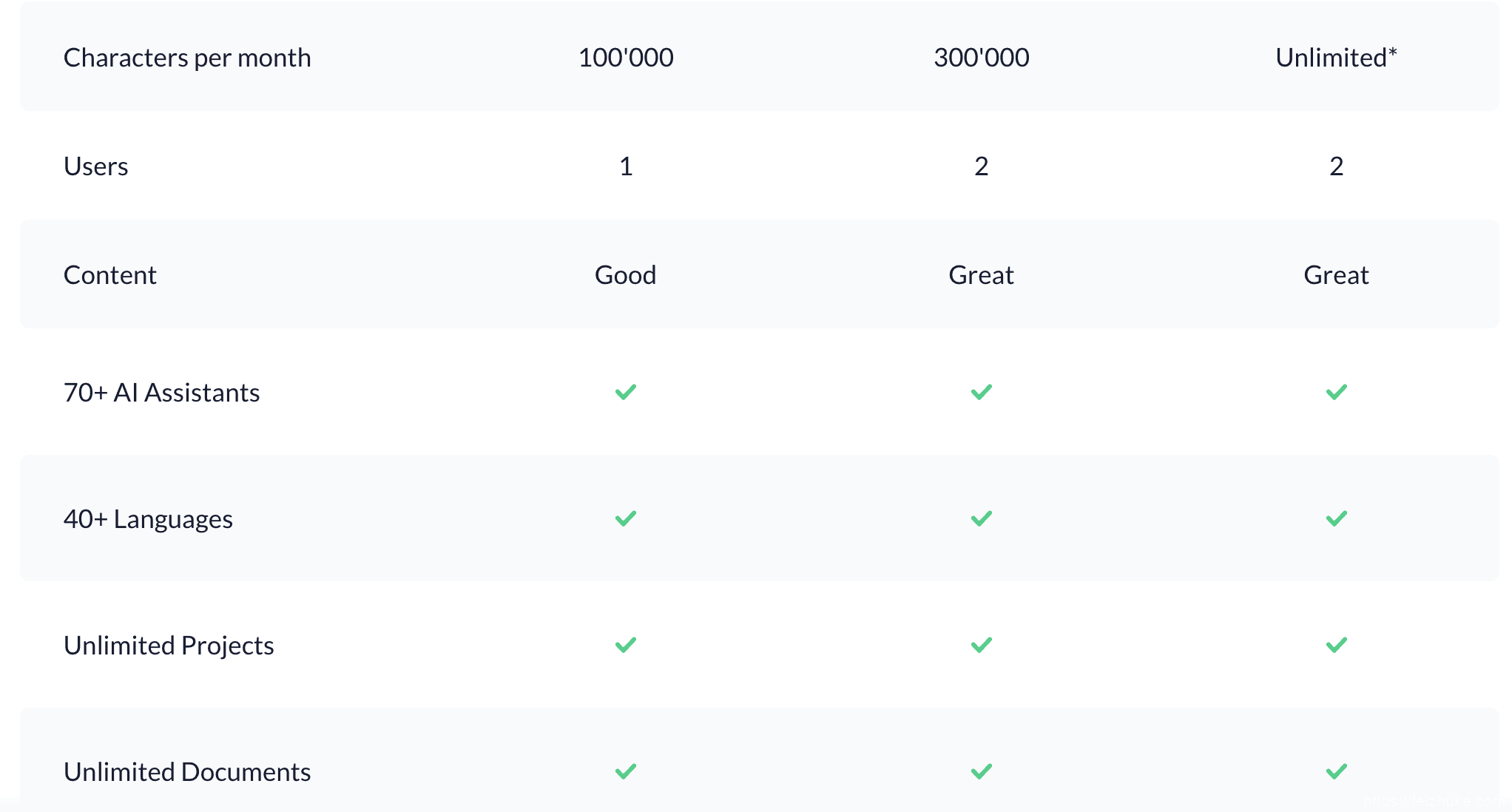Click 70+ AI Assistants checkmark under 100'000 plan
The height and width of the screenshot is (812, 1512).
pos(626,392)
